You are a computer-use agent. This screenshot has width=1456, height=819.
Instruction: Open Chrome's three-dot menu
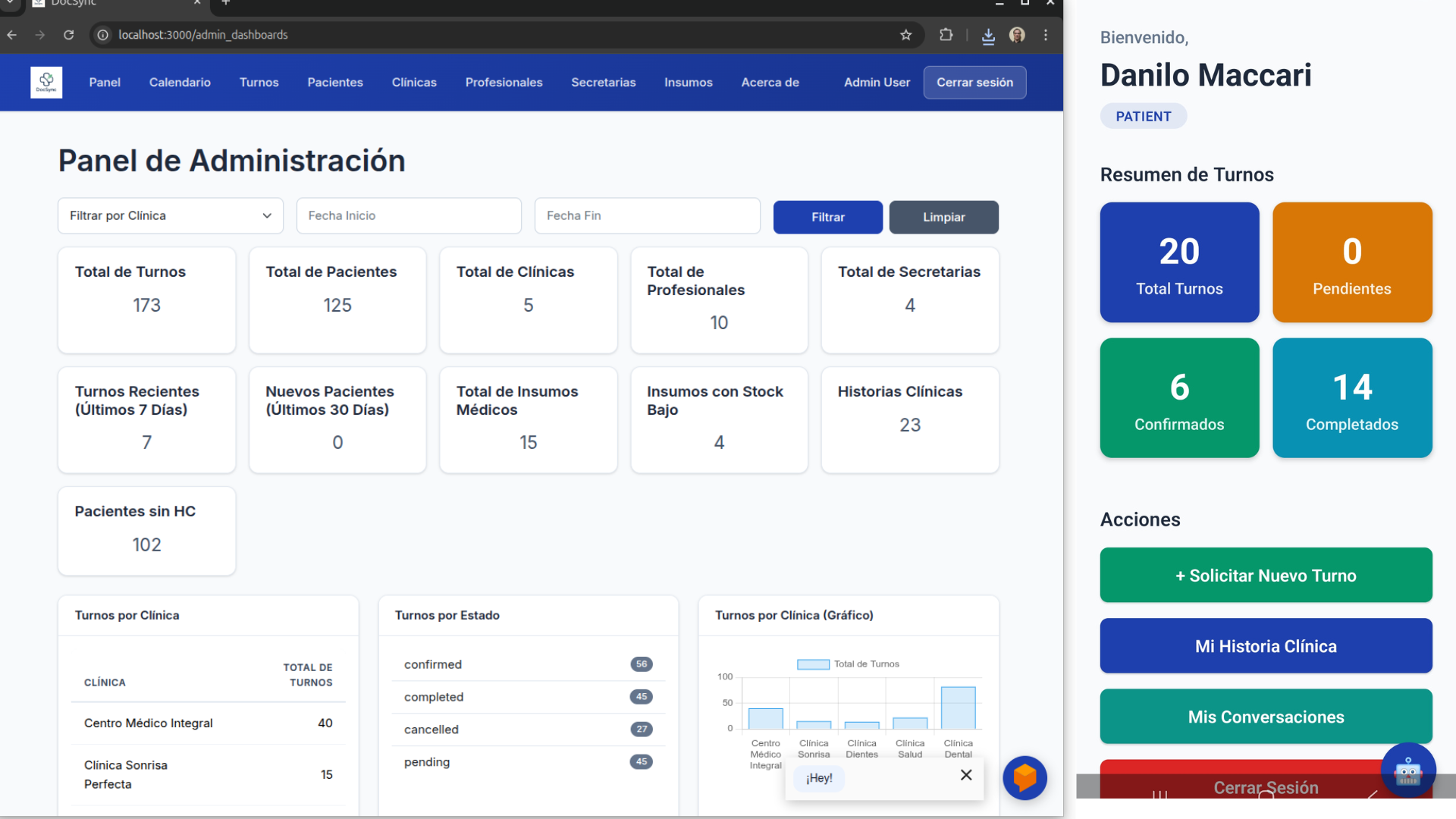pyautogui.click(x=1046, y=35)
